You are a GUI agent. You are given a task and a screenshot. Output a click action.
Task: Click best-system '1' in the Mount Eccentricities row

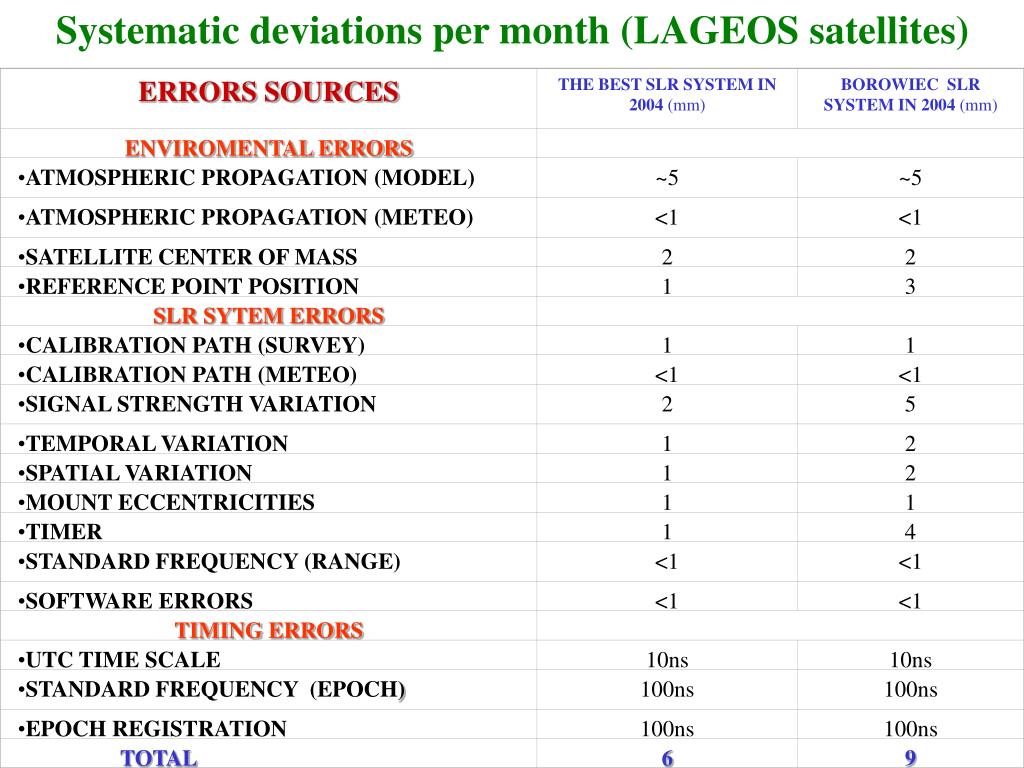tap(667, 503)
